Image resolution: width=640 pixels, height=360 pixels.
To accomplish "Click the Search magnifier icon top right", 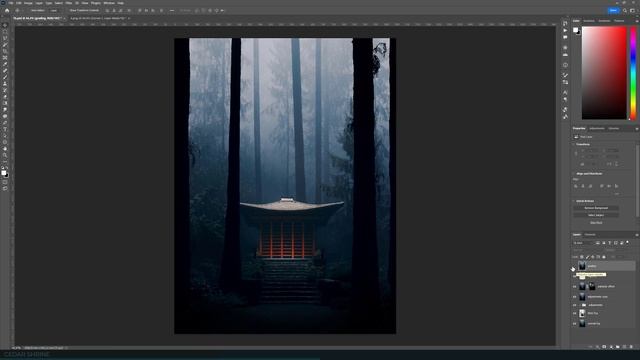I will tap(625, 11).
